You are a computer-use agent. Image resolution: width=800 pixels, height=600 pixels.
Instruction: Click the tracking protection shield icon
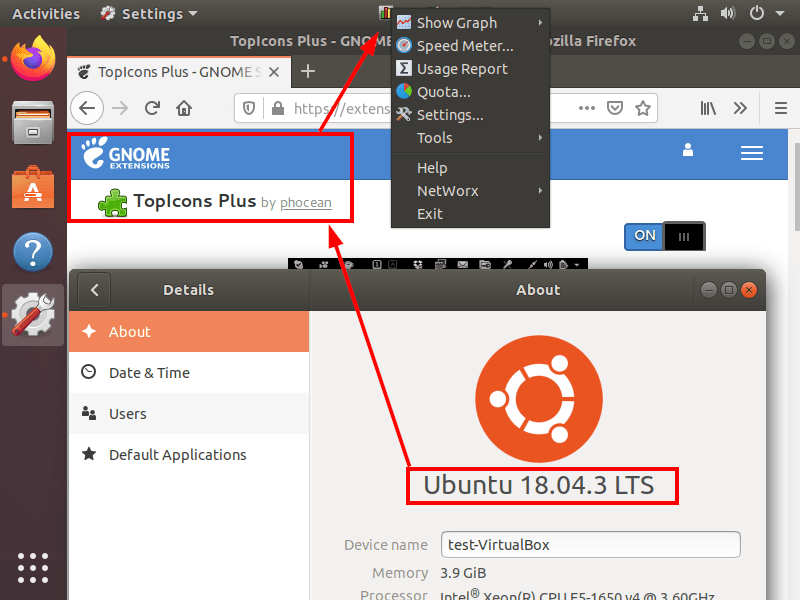point(248,108)
